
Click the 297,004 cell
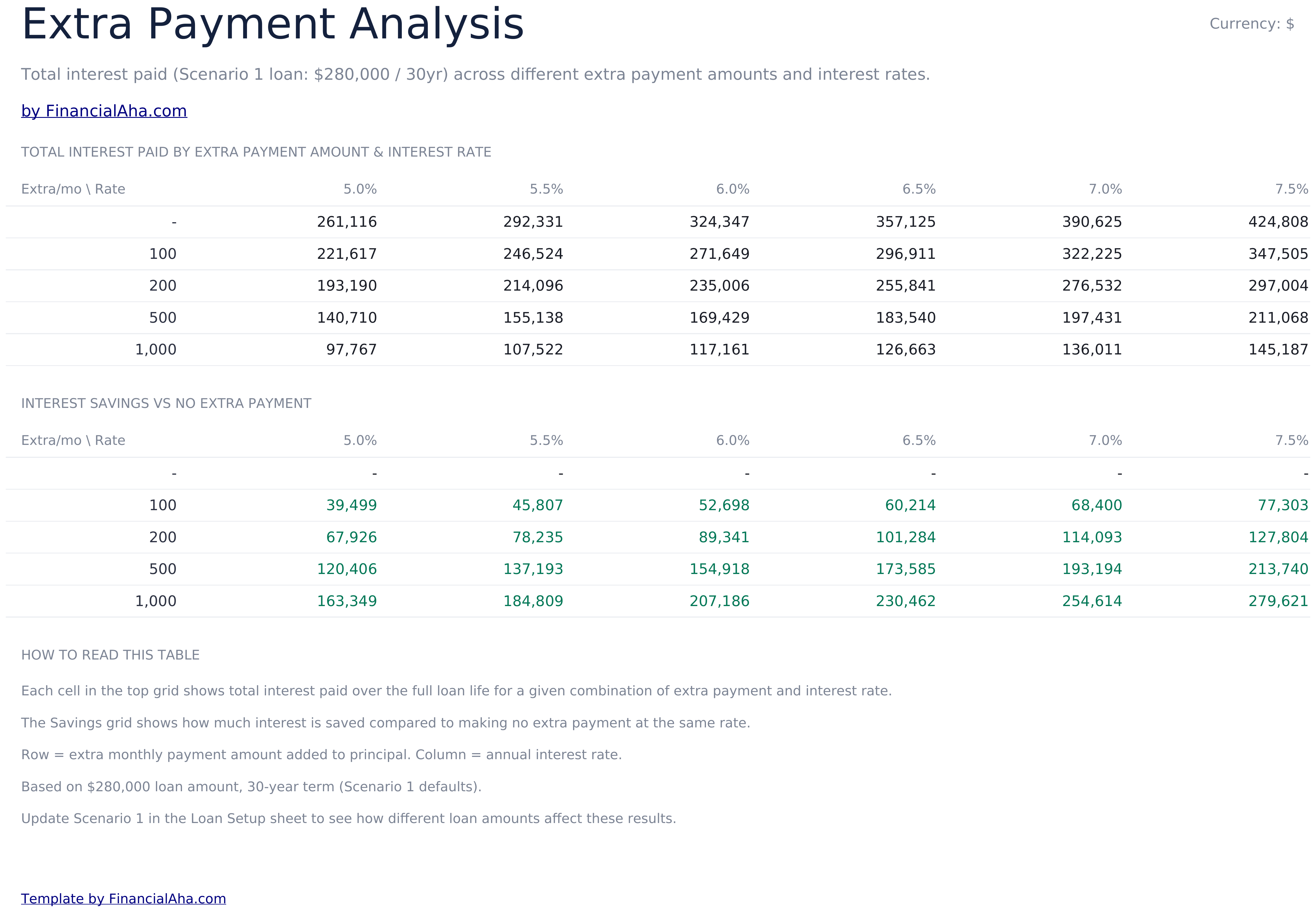(1278, 286)
